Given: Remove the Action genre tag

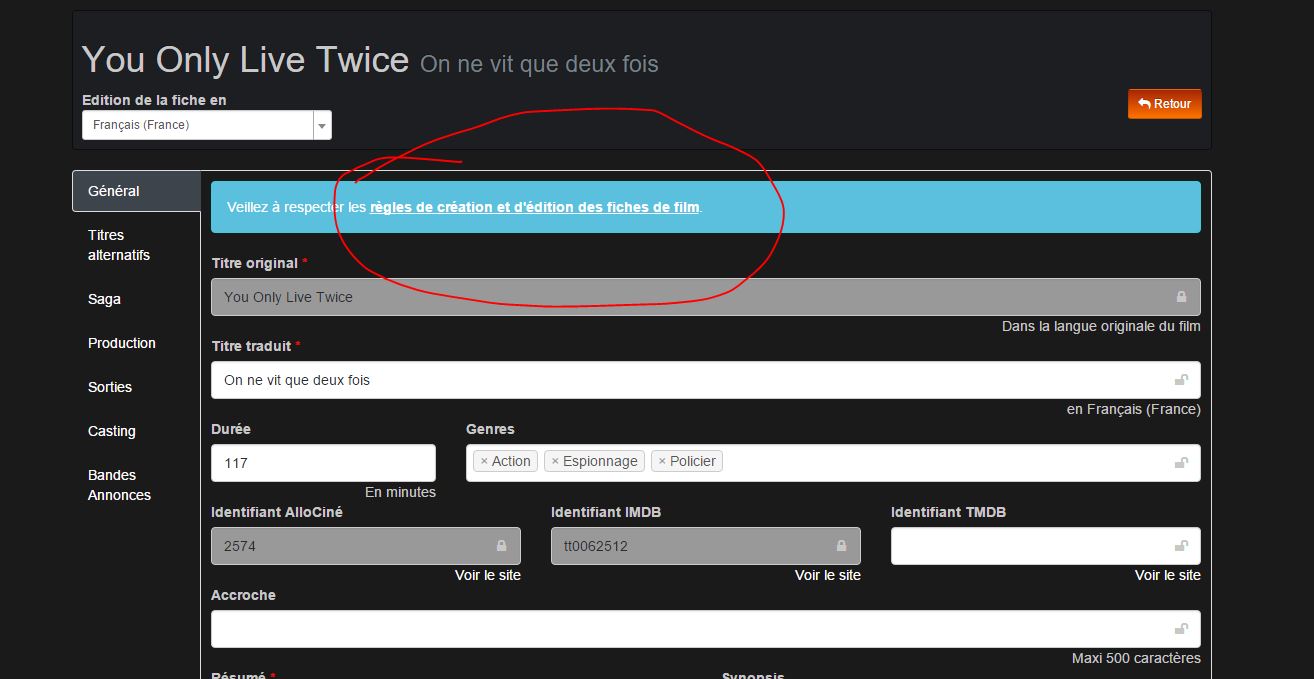Looking at the screenshot, I should 484,461.
